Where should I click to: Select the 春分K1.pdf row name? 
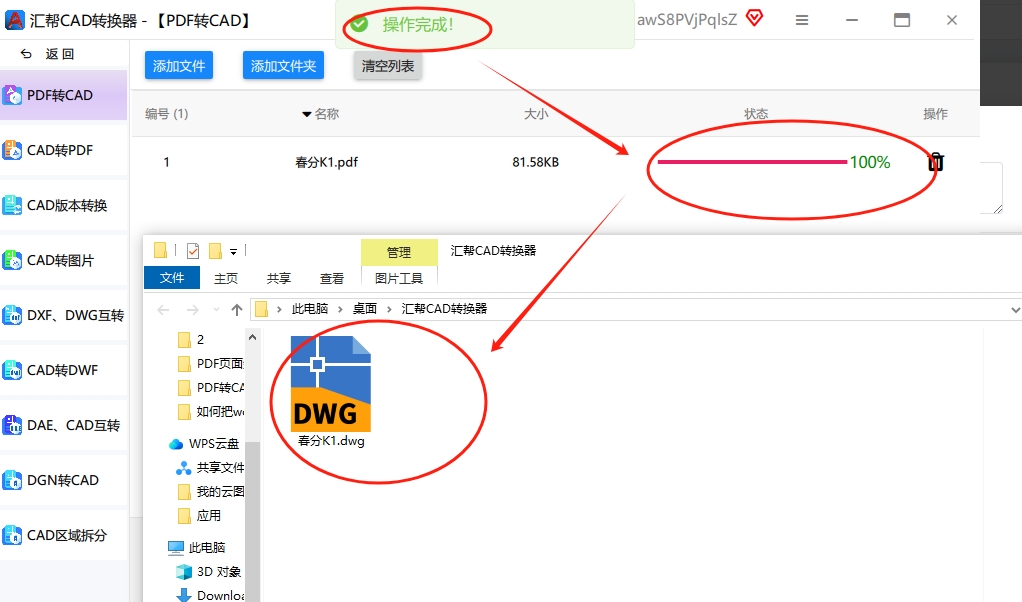click(x=327, y=162)
